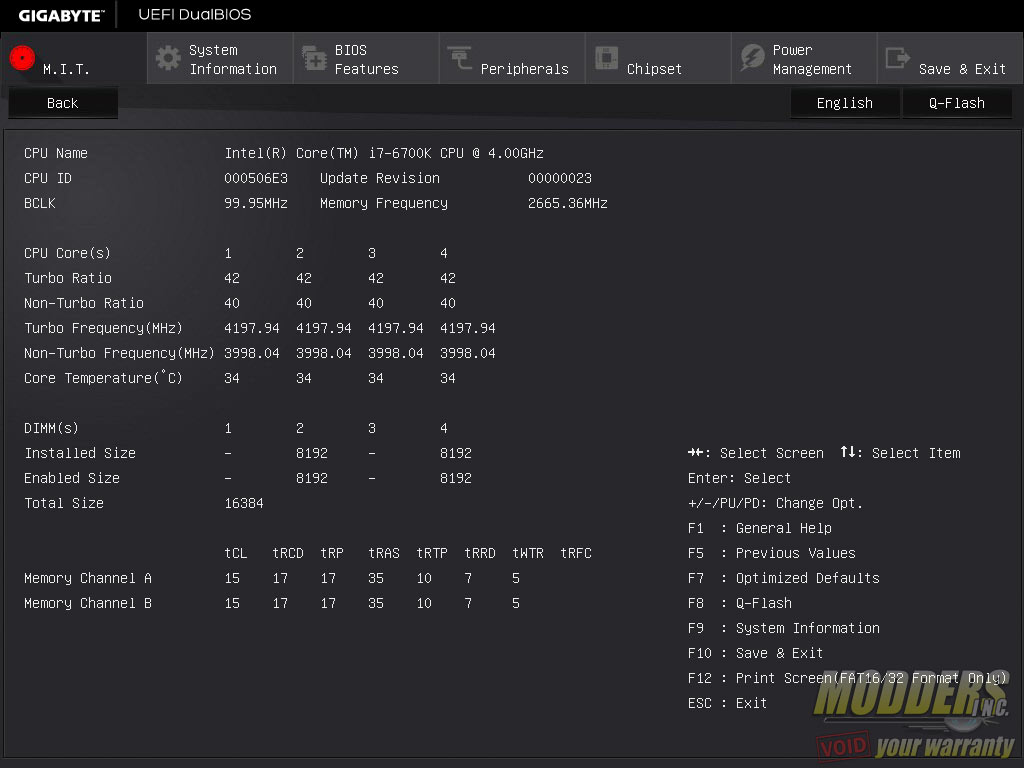Select Turbo Frequency(MHz) label
Image resolution: width=1024 pixels, height=768 pixels.
pos(103,328)
